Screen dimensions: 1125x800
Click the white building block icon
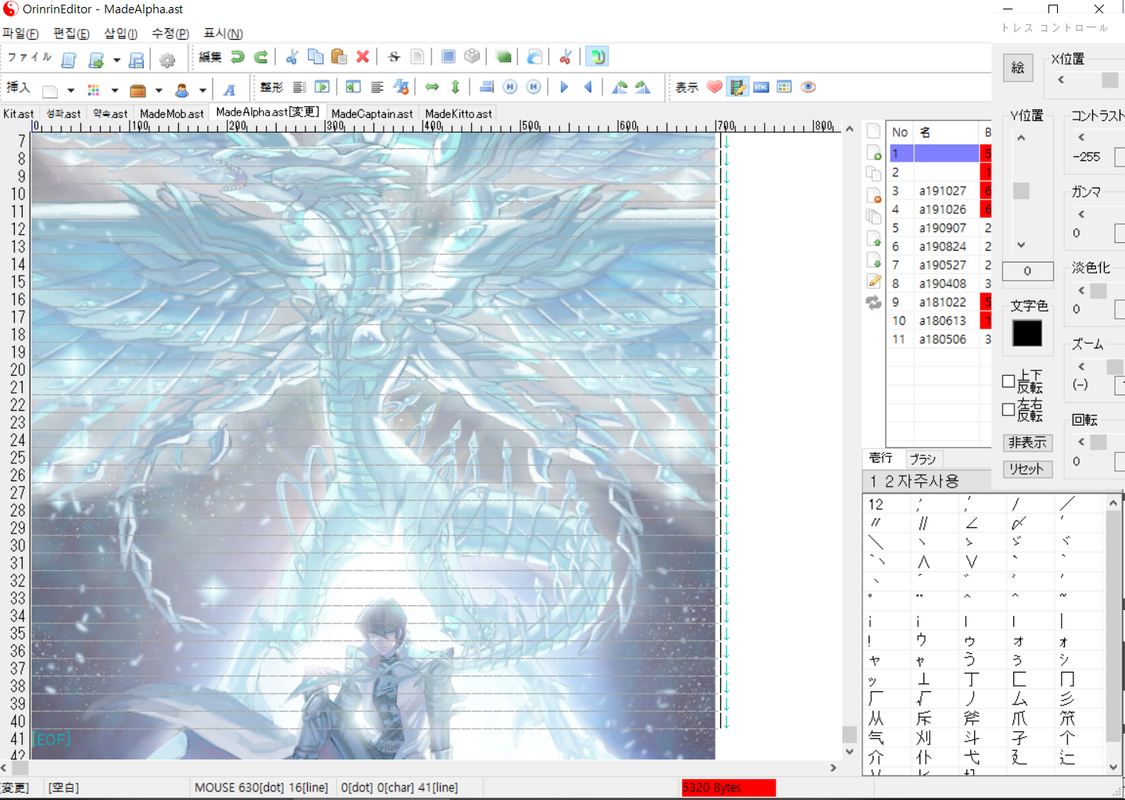[472, 57]
